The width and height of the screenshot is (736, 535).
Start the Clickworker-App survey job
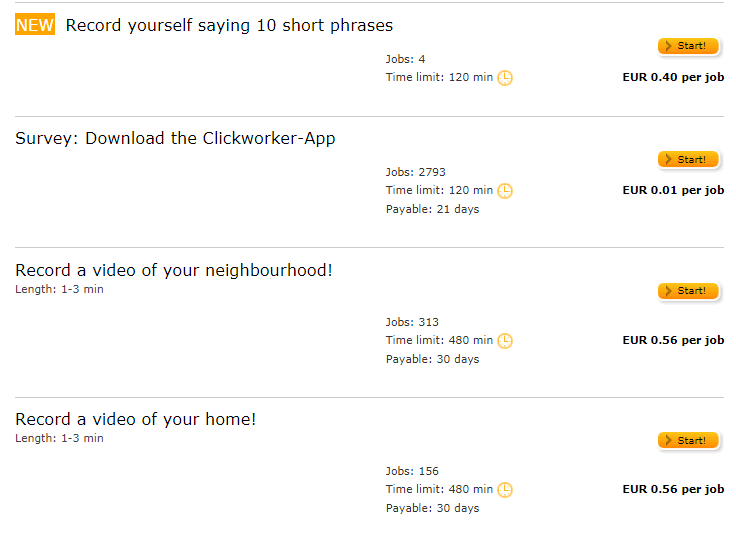688,160
